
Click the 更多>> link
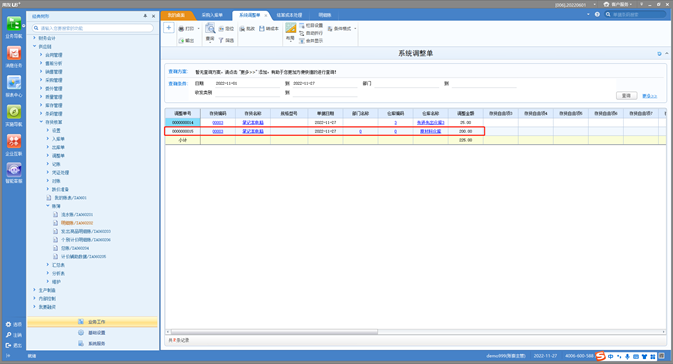649,96
